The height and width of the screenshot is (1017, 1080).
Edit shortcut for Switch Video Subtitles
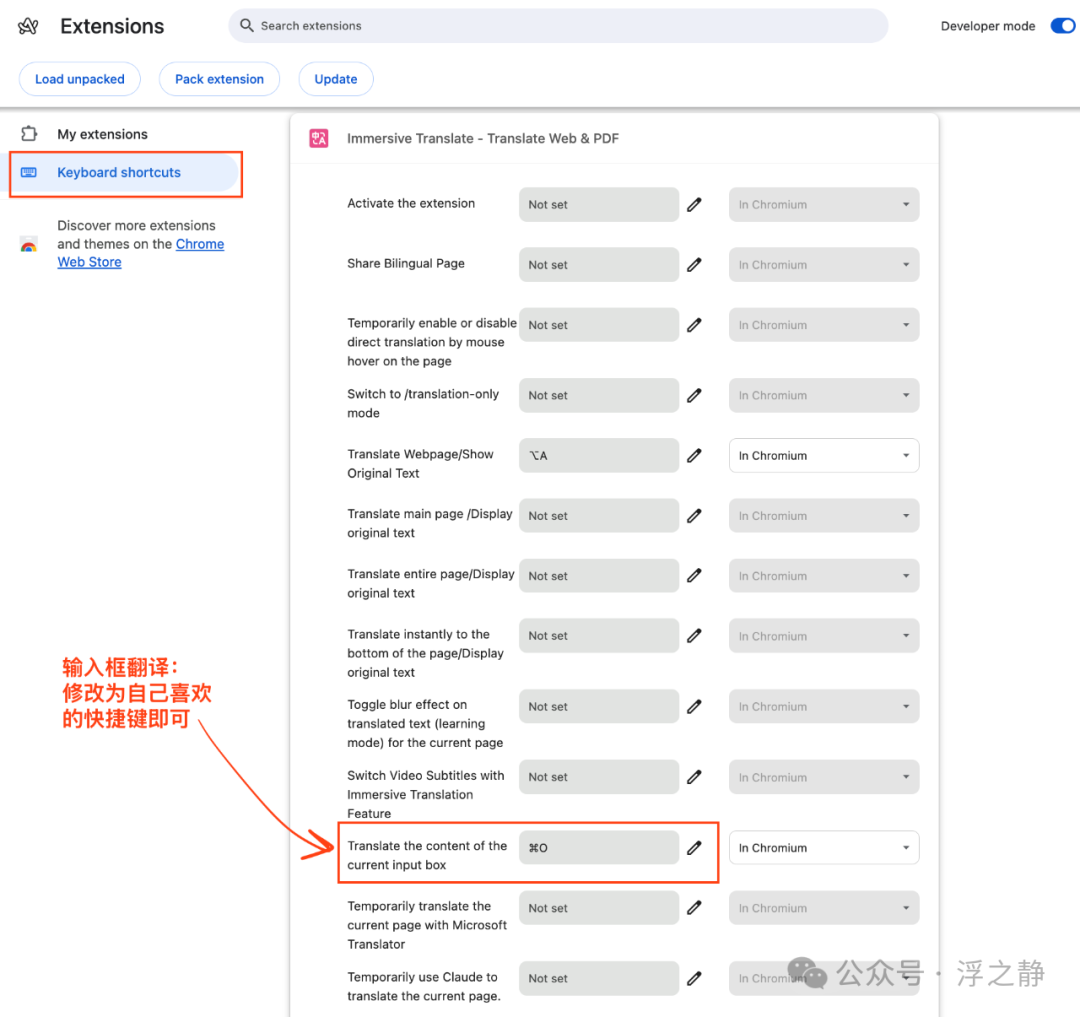(694, 777)
